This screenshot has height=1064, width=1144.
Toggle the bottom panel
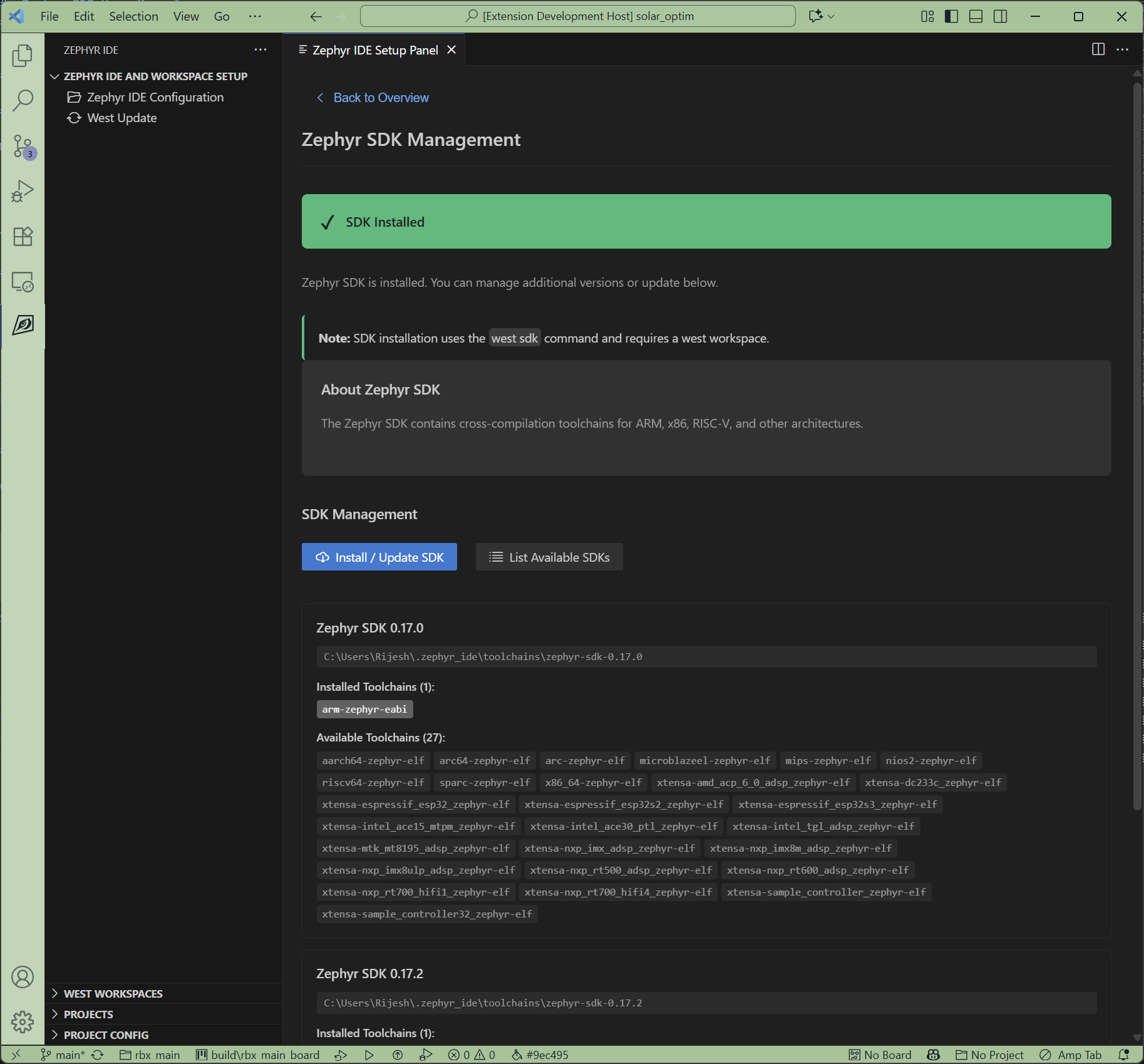point(976,16)
